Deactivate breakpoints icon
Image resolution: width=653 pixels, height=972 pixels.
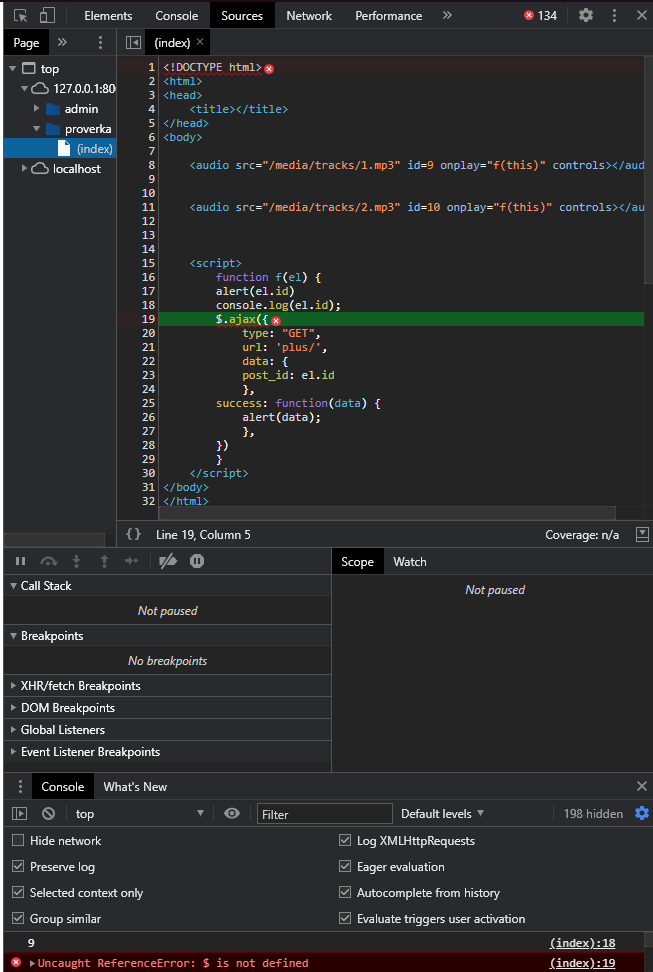click(x=168, y=561)
